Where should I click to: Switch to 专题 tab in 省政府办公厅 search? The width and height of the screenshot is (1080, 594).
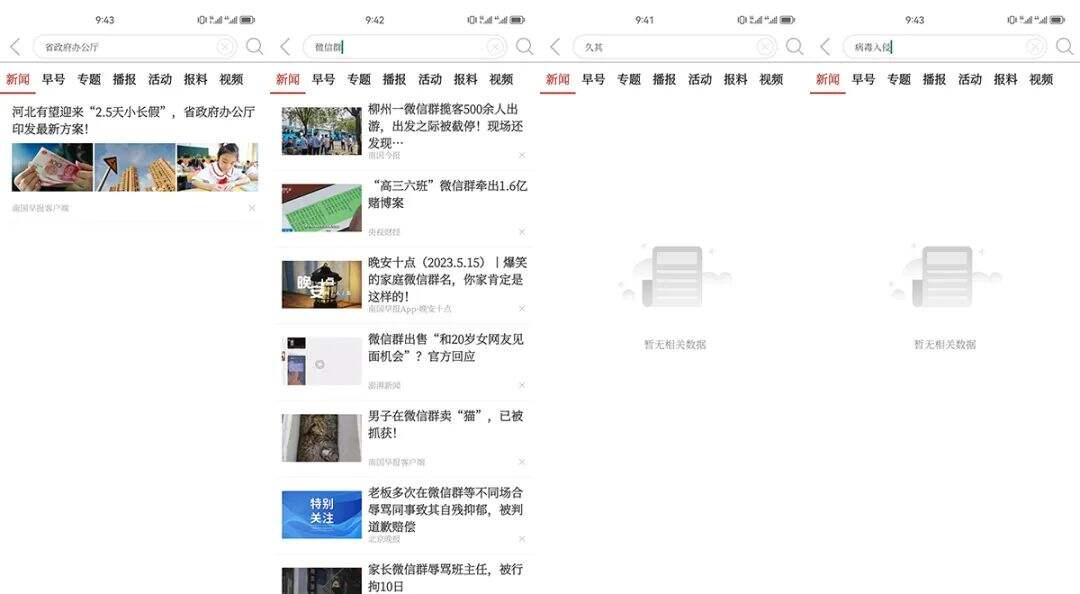[x=89, y=79]
